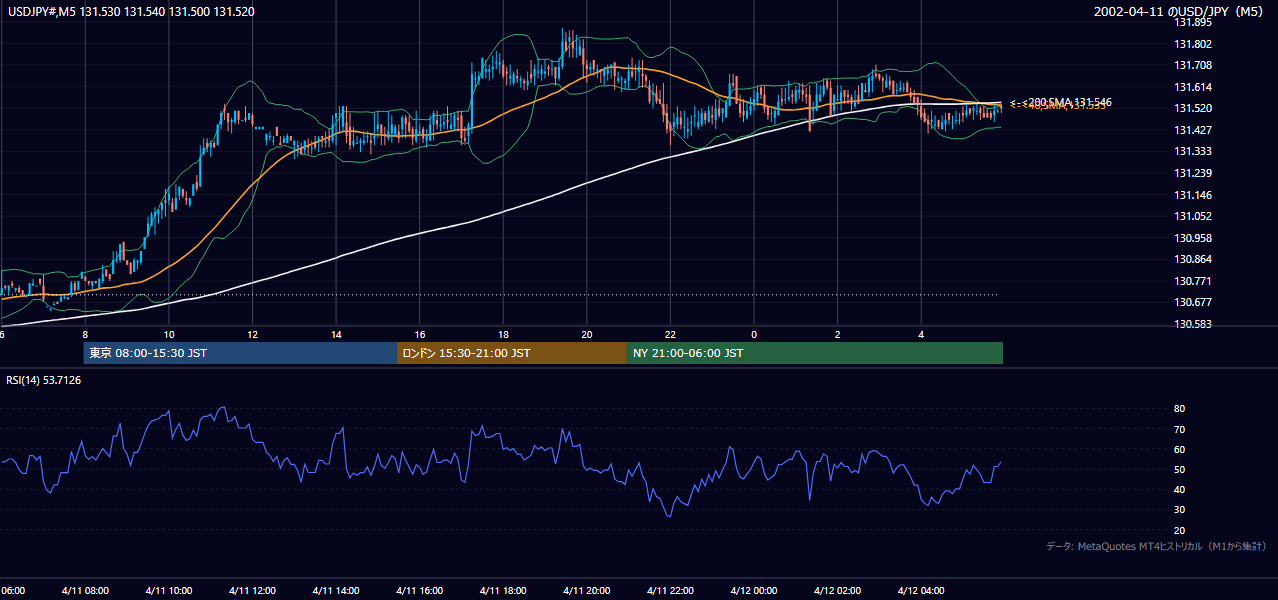Screen dimensions: 1278x600
Task: Click price axis value 131.520
Action: (1192, 108)
